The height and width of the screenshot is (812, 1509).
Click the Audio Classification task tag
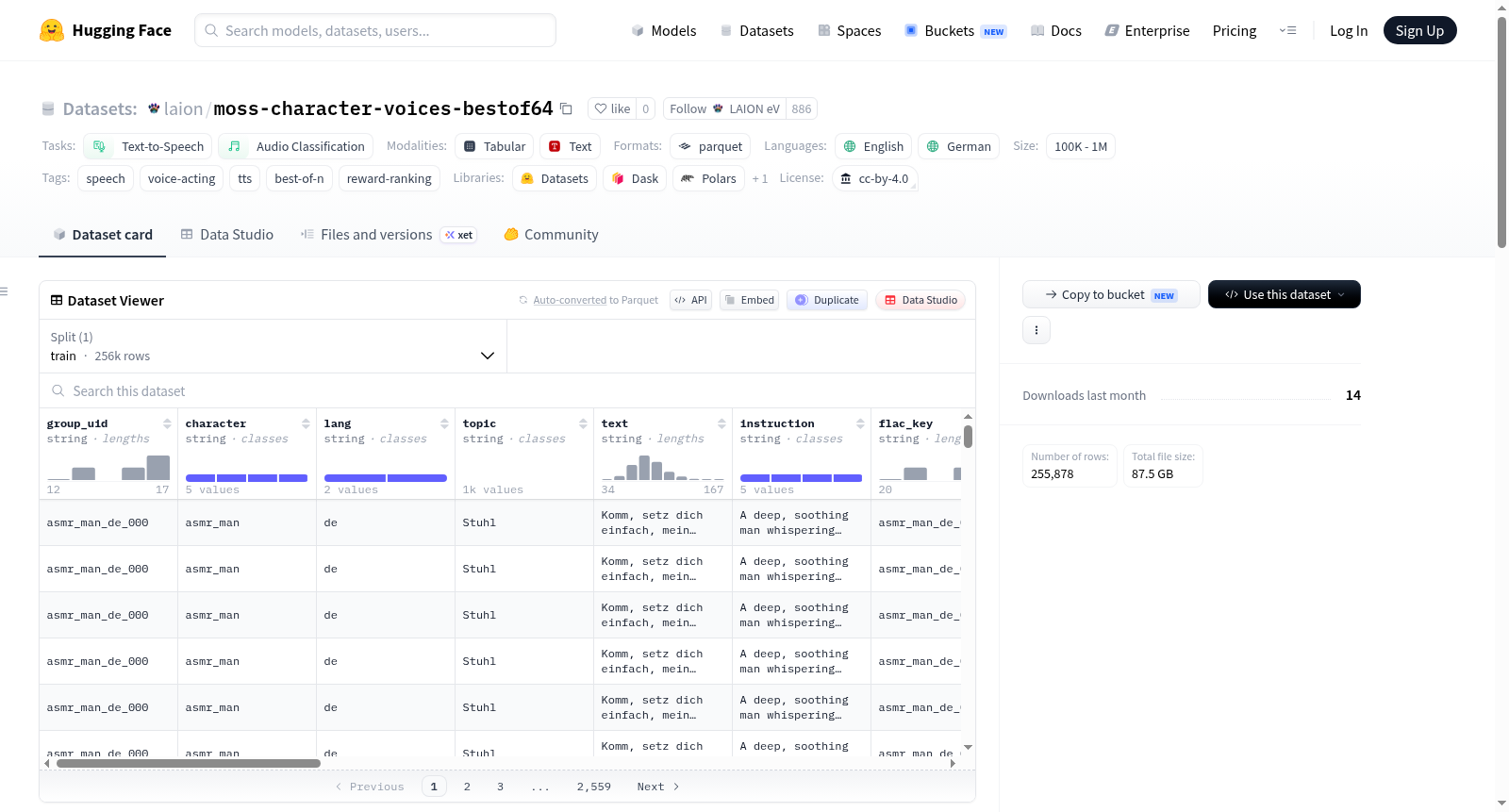(x=296, y=146)
